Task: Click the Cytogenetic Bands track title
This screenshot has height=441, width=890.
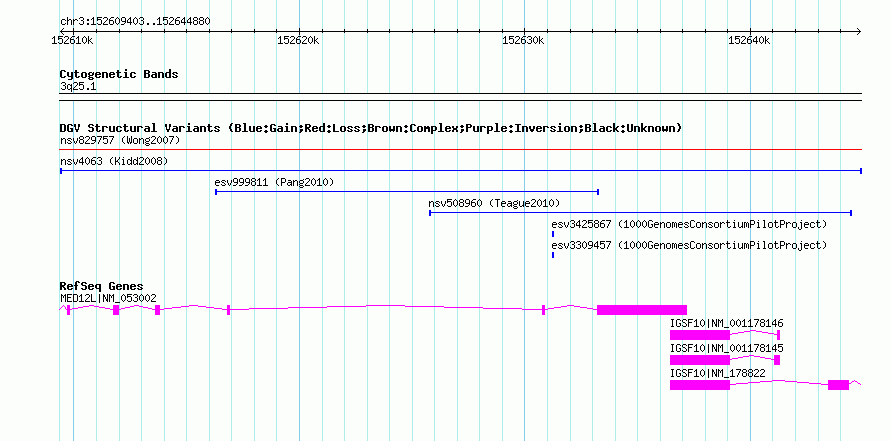Action: 119,74
